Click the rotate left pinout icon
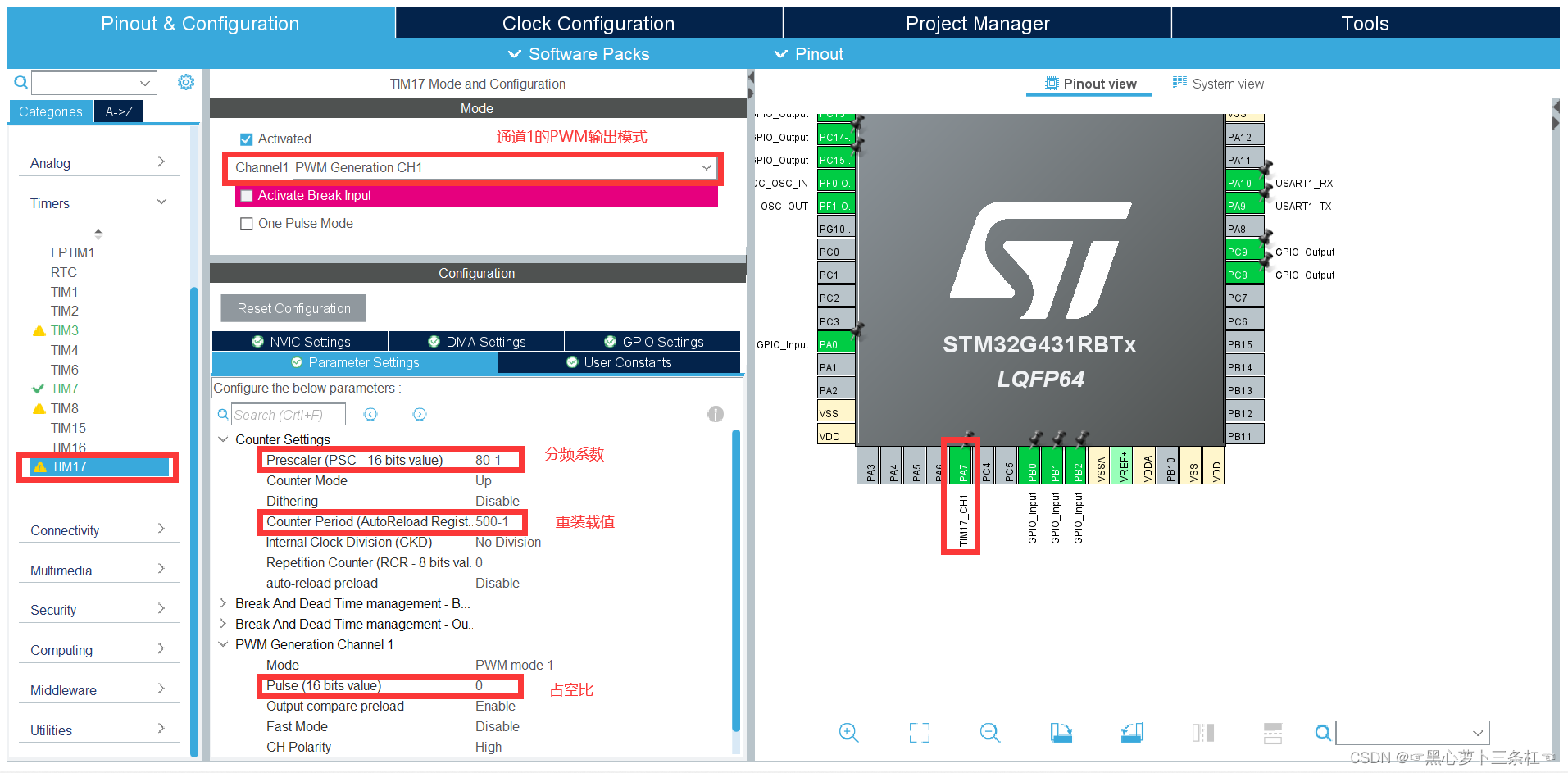This screenshot has width=1568, height=773. (x=1061, y=732)
